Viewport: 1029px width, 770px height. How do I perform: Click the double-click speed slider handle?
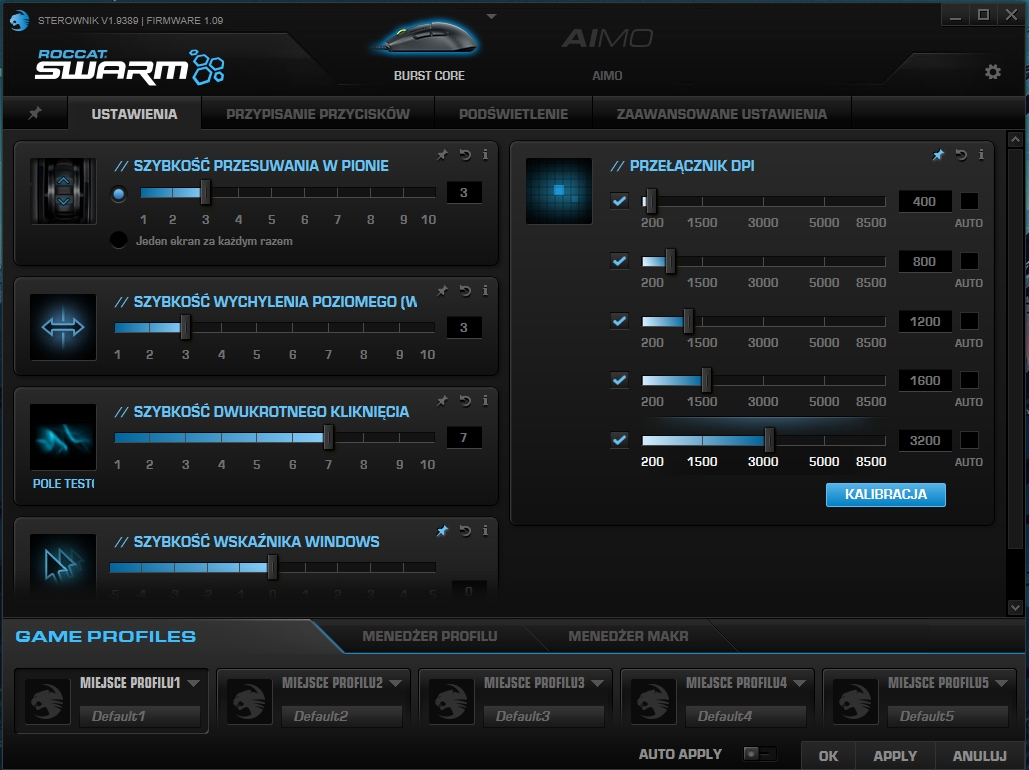coord(328,437)
